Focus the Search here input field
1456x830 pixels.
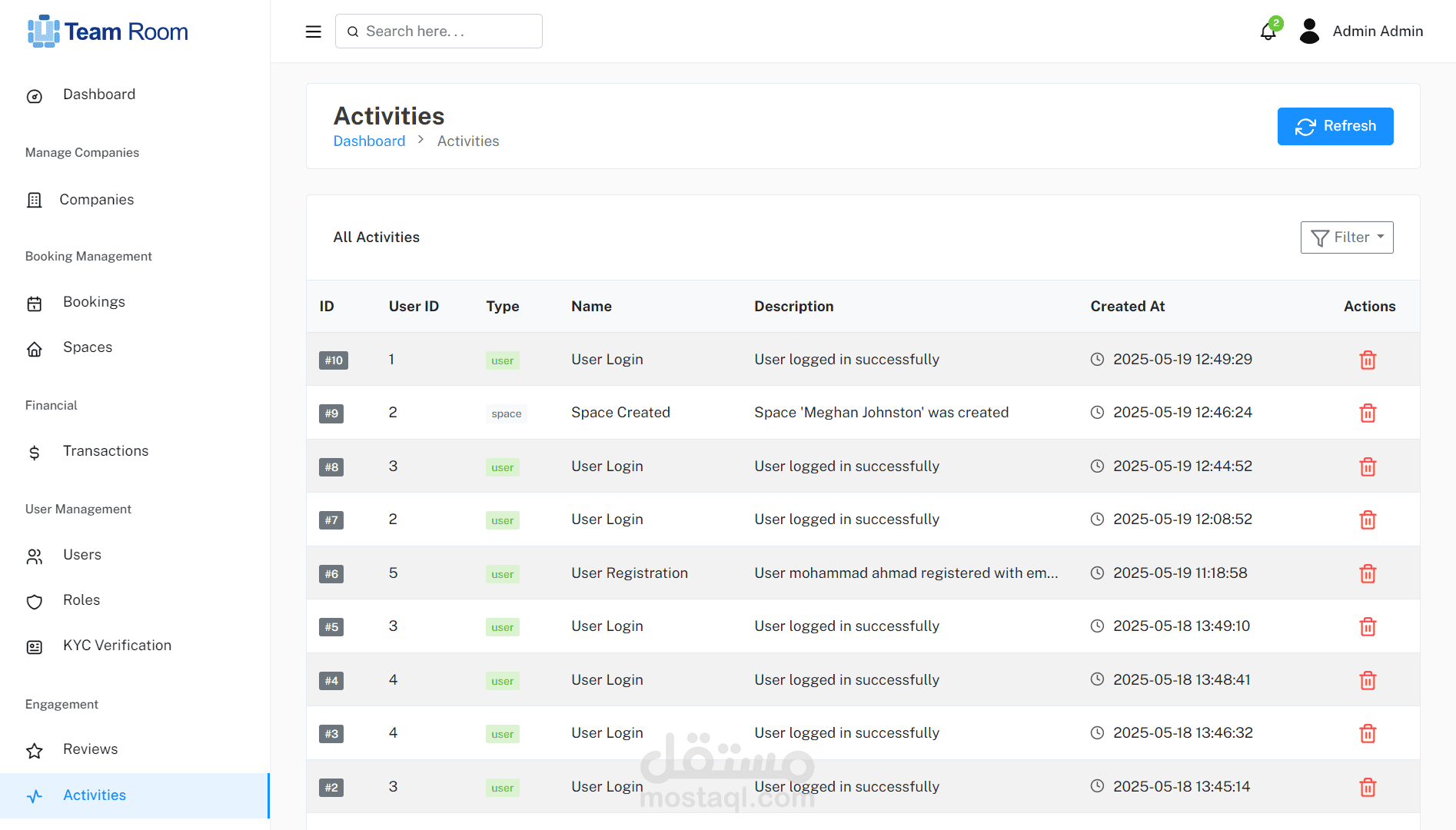click(x=438, y=32)
